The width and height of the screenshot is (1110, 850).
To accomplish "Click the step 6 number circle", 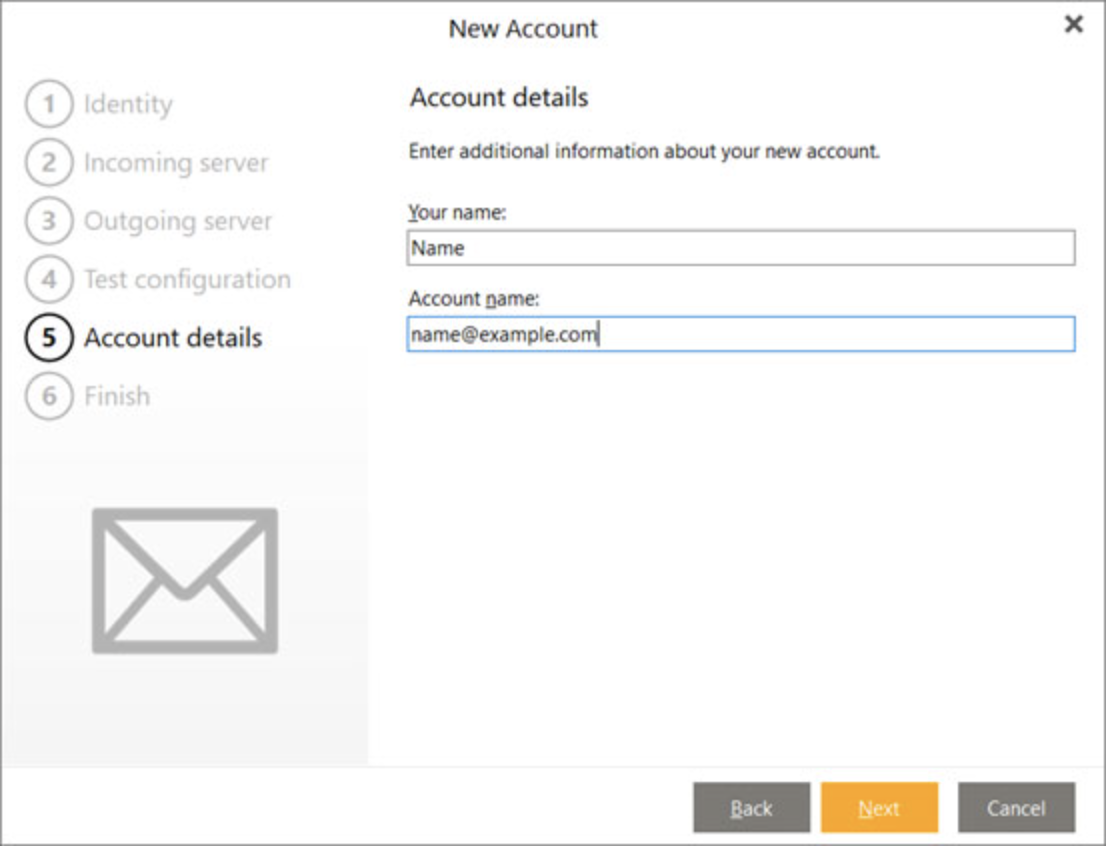I will [x=49, y=397].
